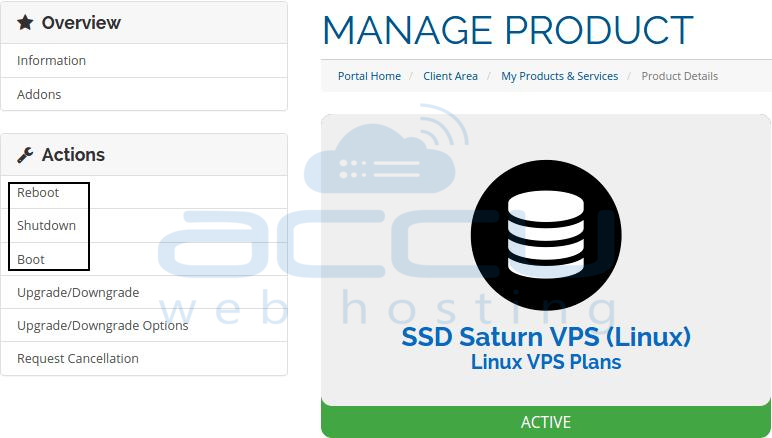The image size is (772, 438).
Task: Click the MANAGE PRODUCT page heading
Action: point(508,31)
